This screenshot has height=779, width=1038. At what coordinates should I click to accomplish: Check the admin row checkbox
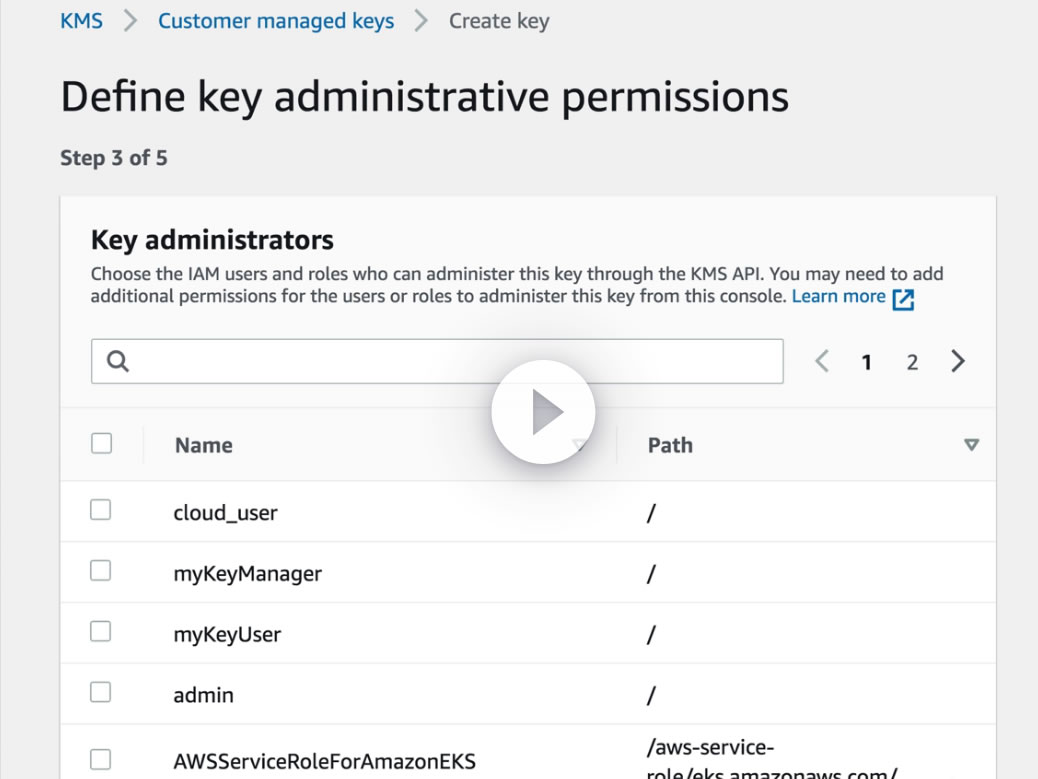(x=101, y=692)
